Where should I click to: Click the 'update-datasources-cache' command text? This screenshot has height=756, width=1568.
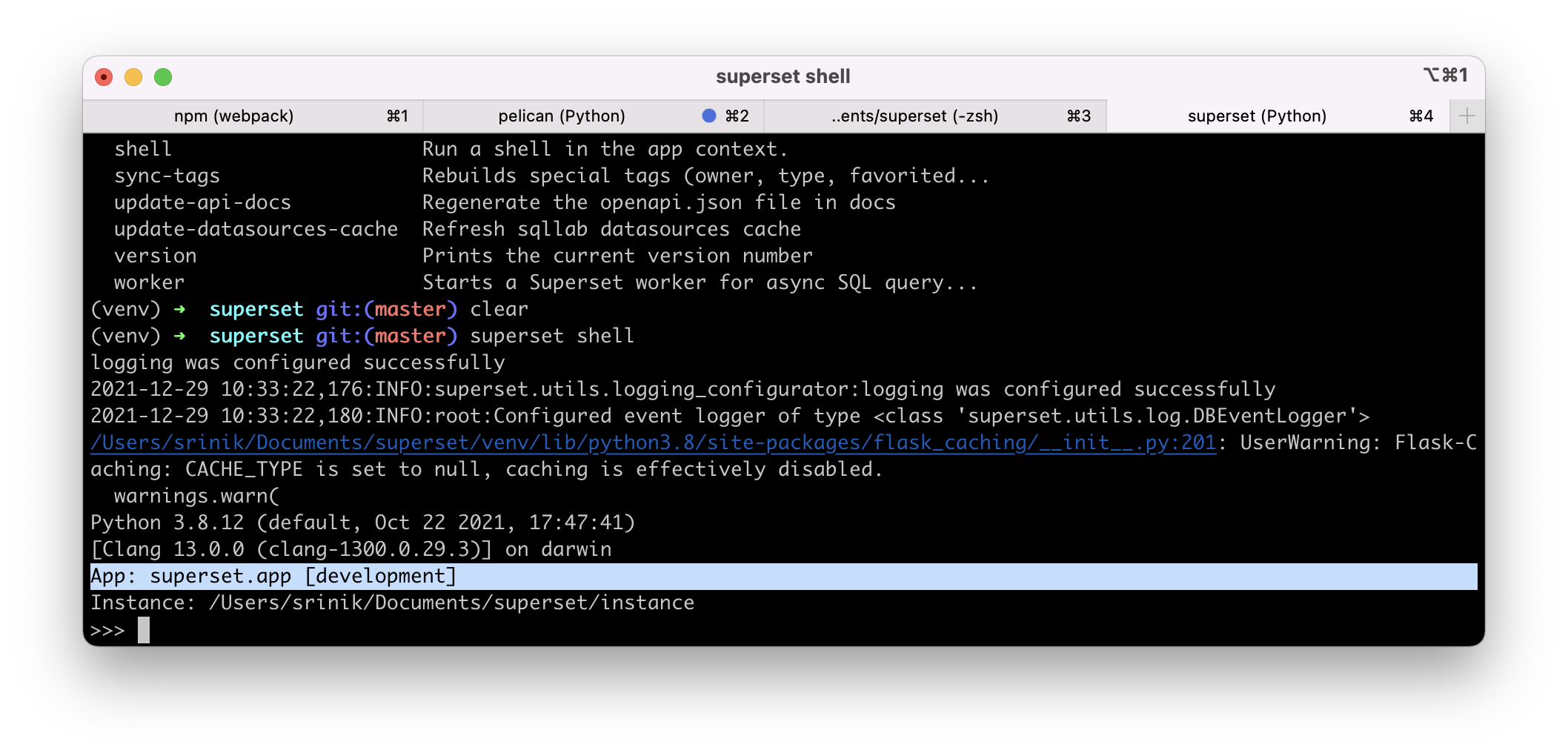pyautogui.click(x=256, y=229)
